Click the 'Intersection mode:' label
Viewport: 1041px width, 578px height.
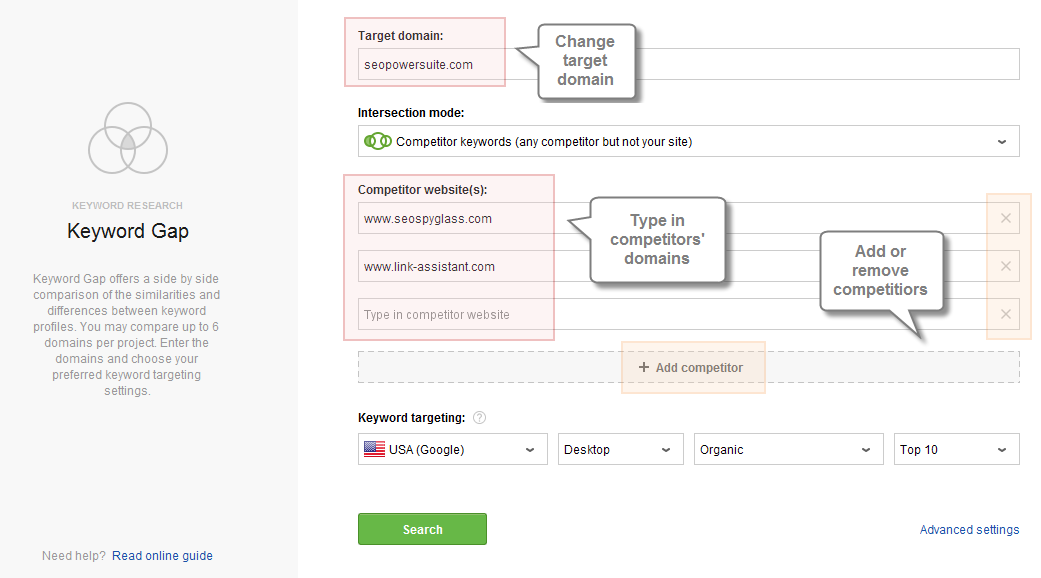[x=411, y=113]
